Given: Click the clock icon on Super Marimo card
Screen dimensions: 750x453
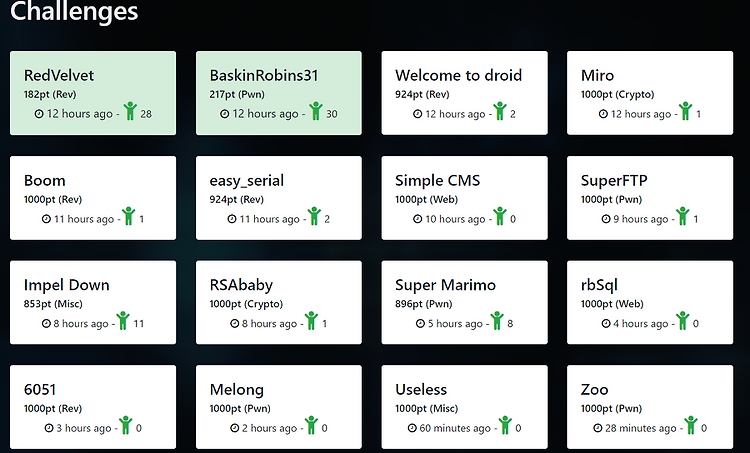Looking at the screenshot, I should 420,324.
